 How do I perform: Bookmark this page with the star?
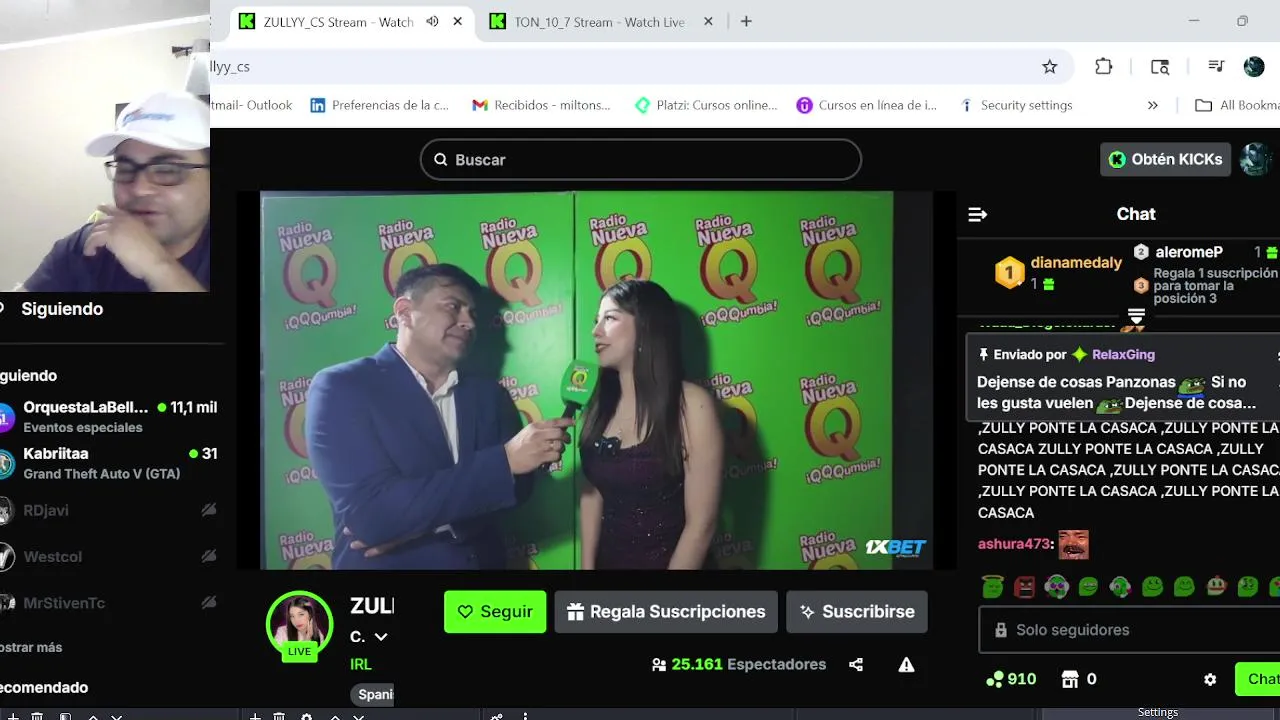(x=1049, y=67)
